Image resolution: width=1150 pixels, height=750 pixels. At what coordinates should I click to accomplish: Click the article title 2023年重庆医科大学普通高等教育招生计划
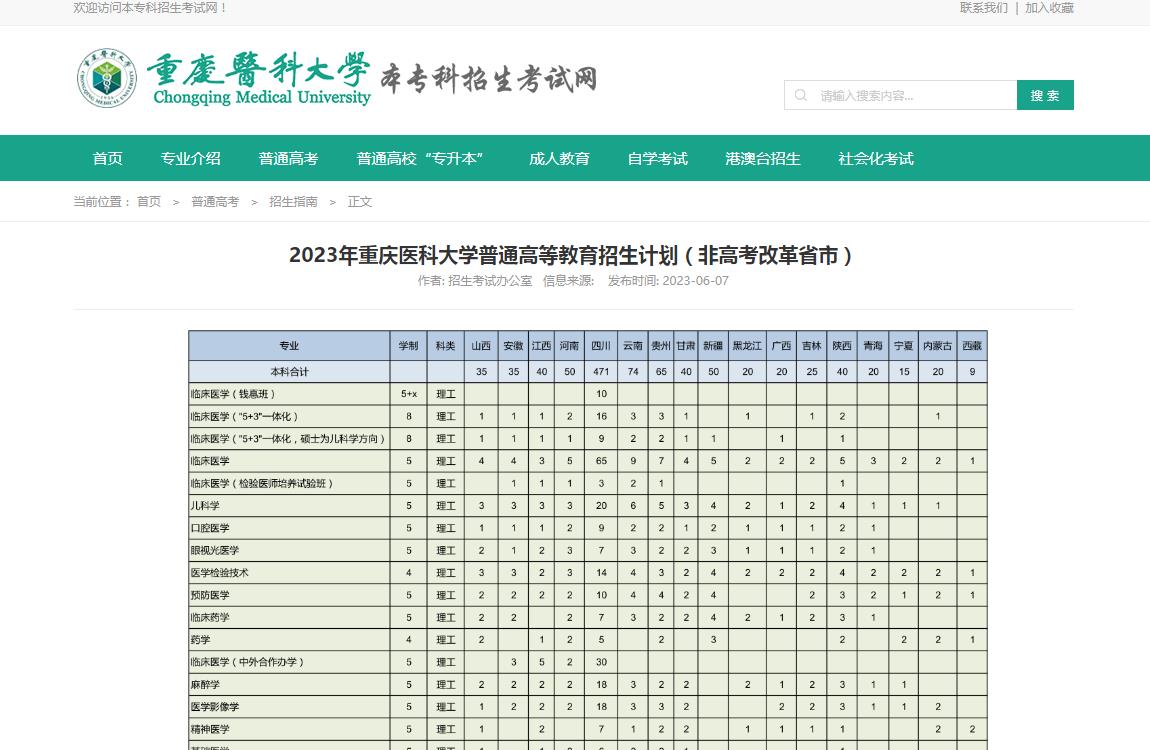(x=571, y=255)
